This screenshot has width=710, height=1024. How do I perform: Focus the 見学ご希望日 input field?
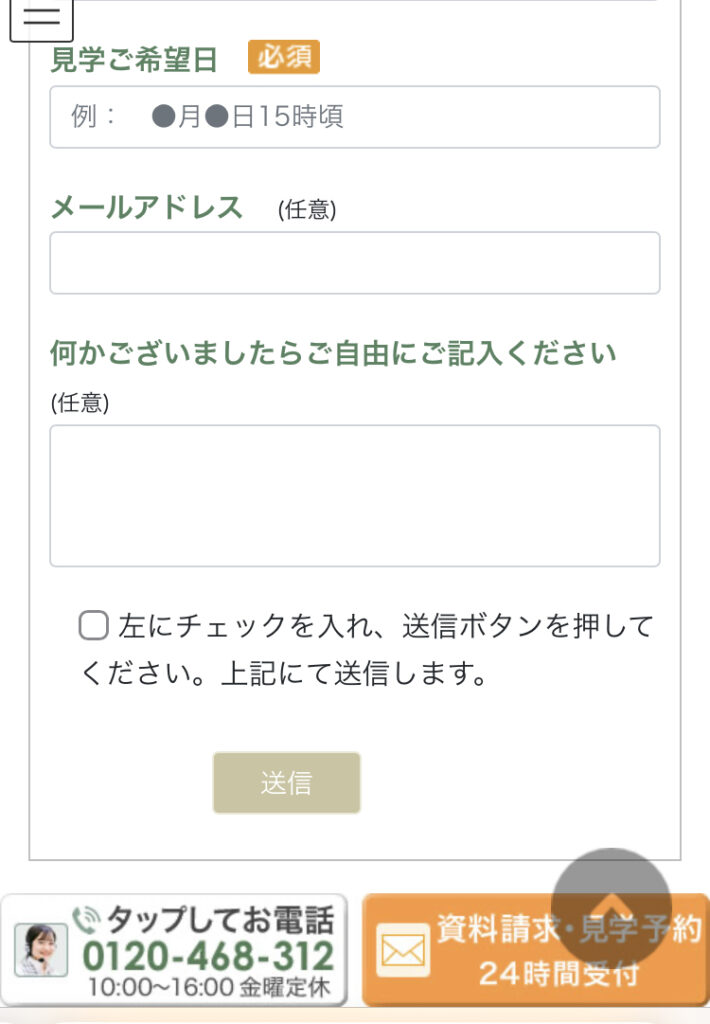pyautogui.click(x=354, y=117)
